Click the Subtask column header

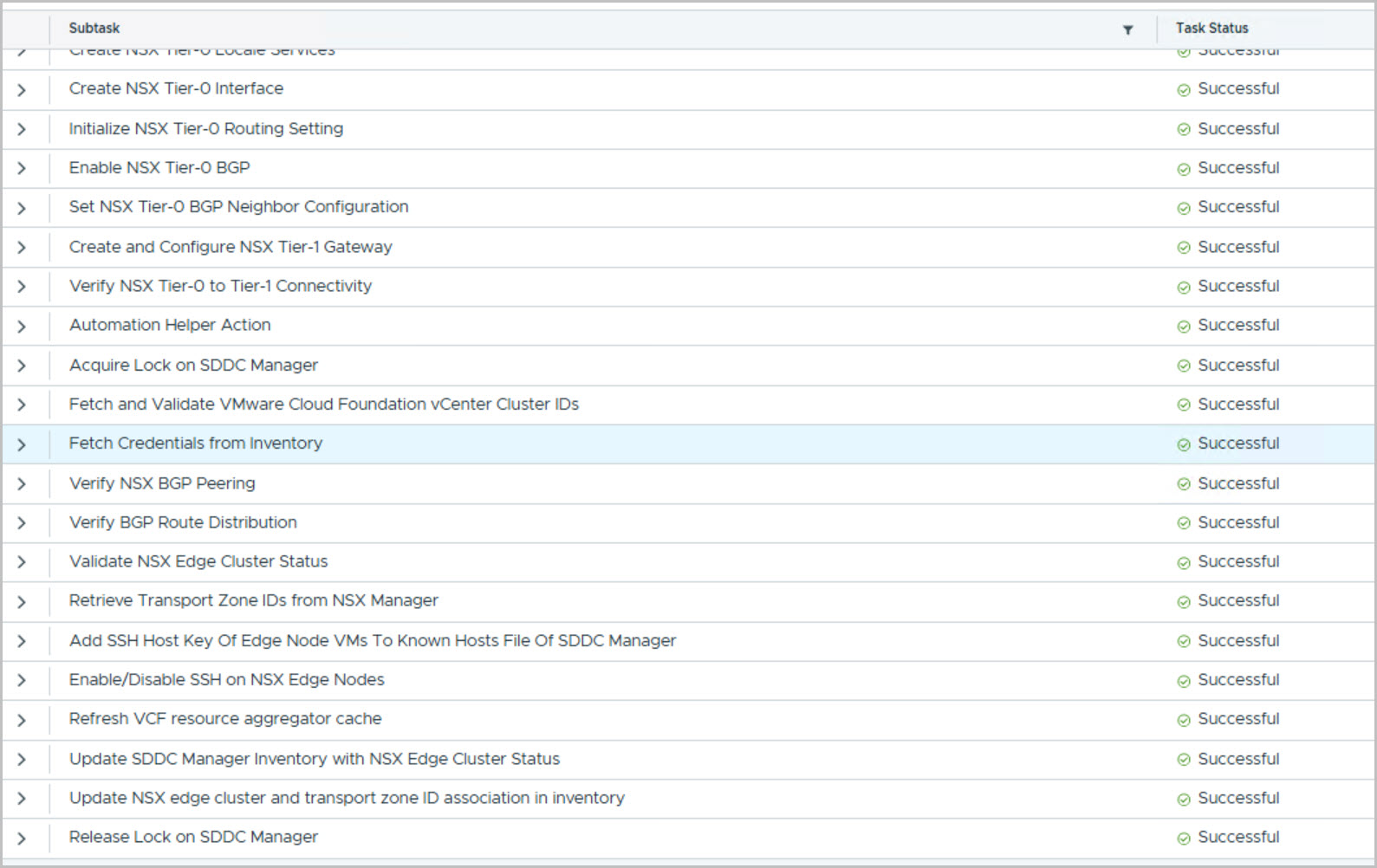(94, 29)
